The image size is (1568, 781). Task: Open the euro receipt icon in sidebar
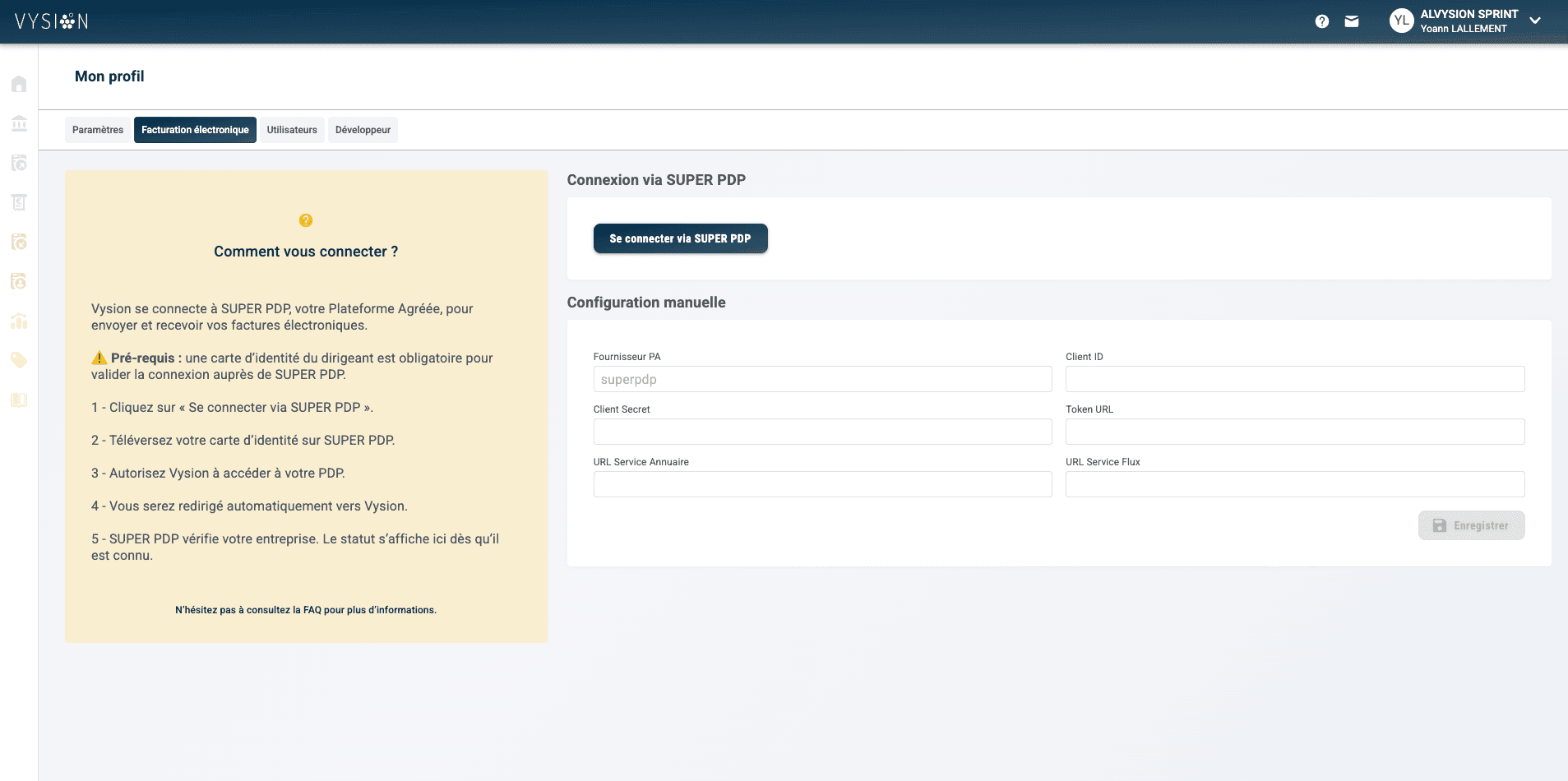(19, 202)
